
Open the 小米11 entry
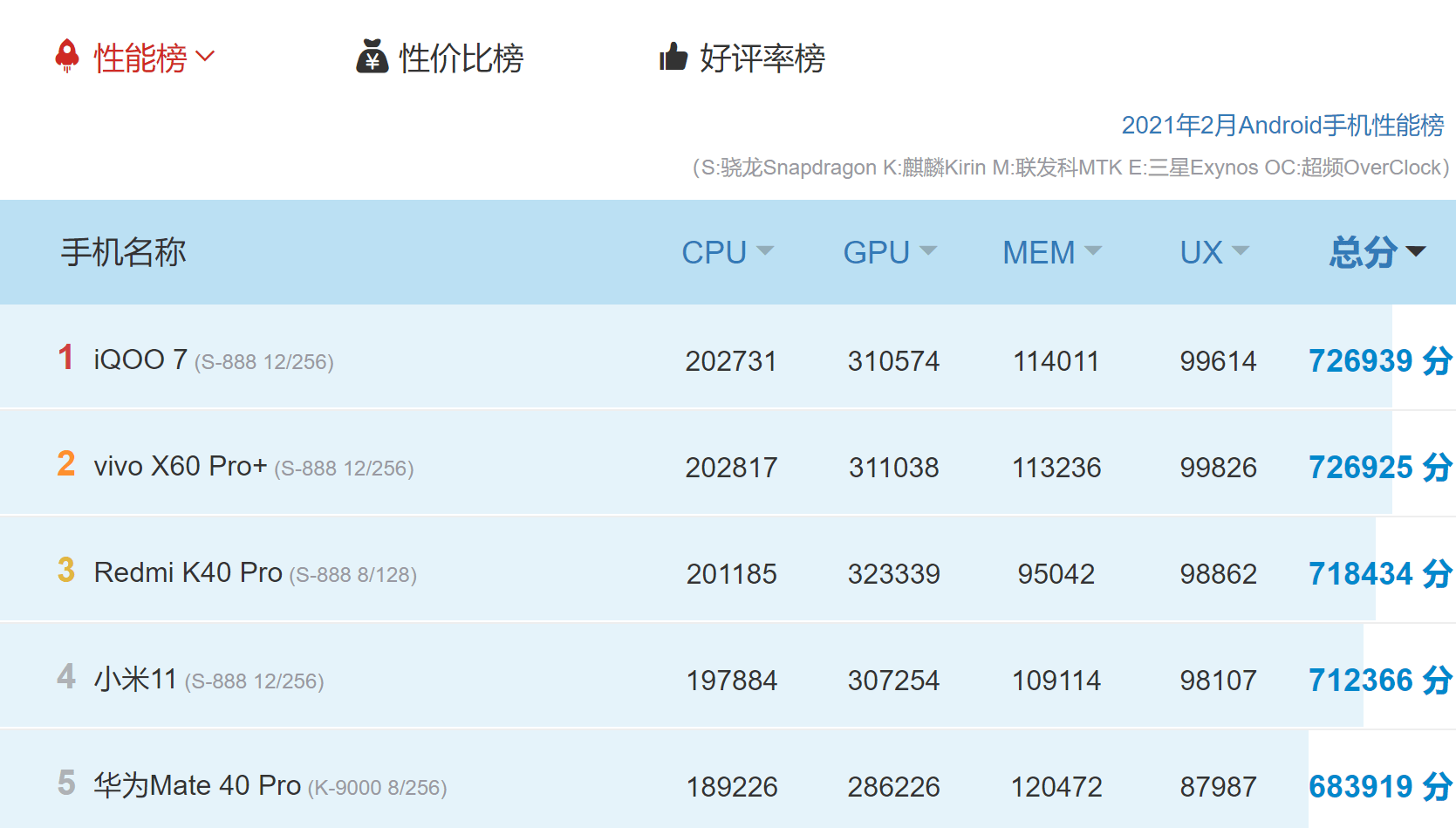[135, 678]
